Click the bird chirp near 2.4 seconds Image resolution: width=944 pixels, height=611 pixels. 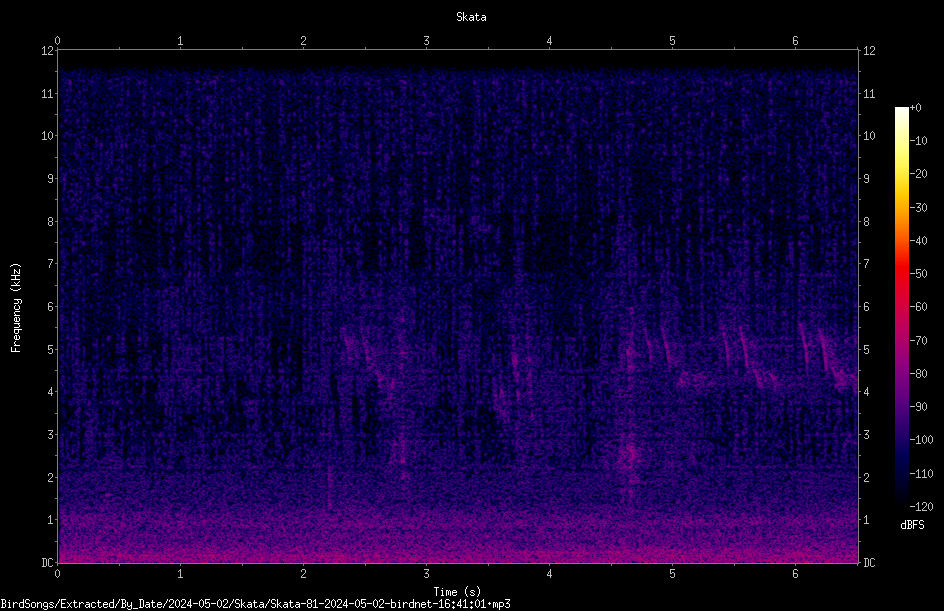(x=349, y=344)
